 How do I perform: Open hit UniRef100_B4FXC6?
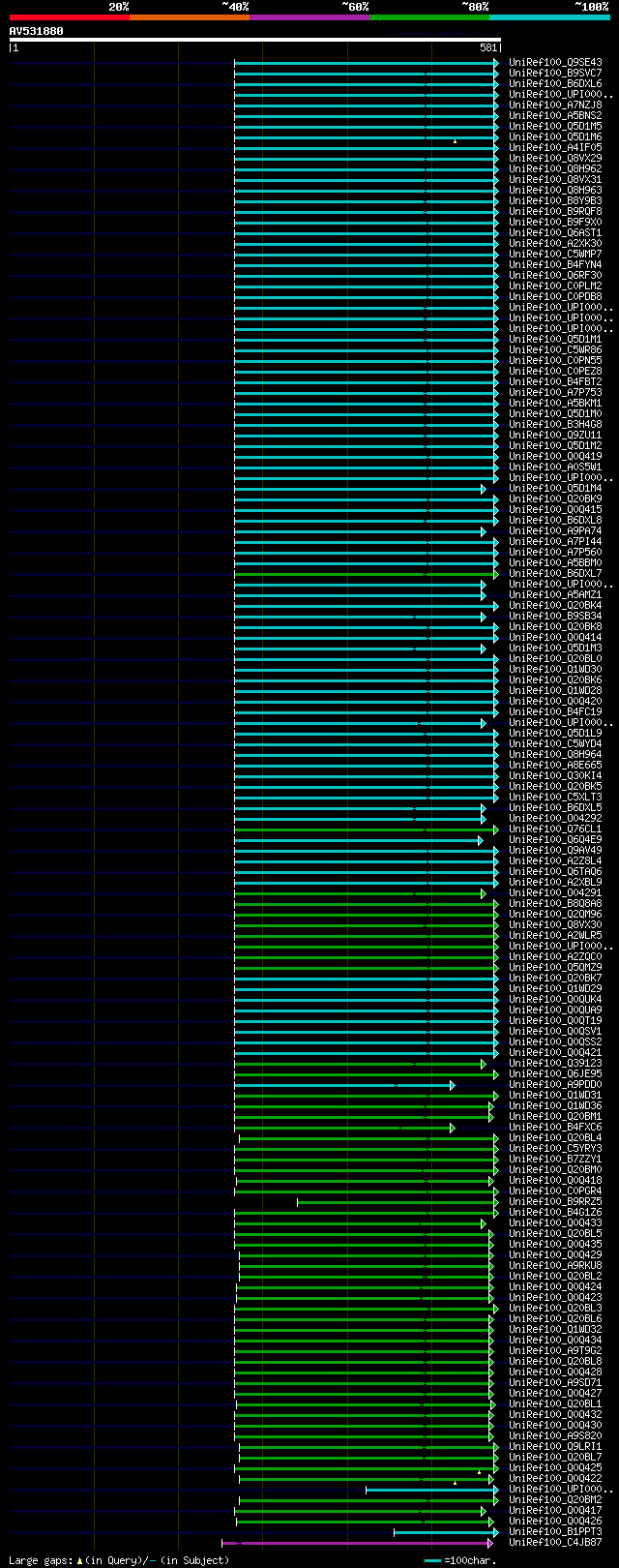[555, 1128]
